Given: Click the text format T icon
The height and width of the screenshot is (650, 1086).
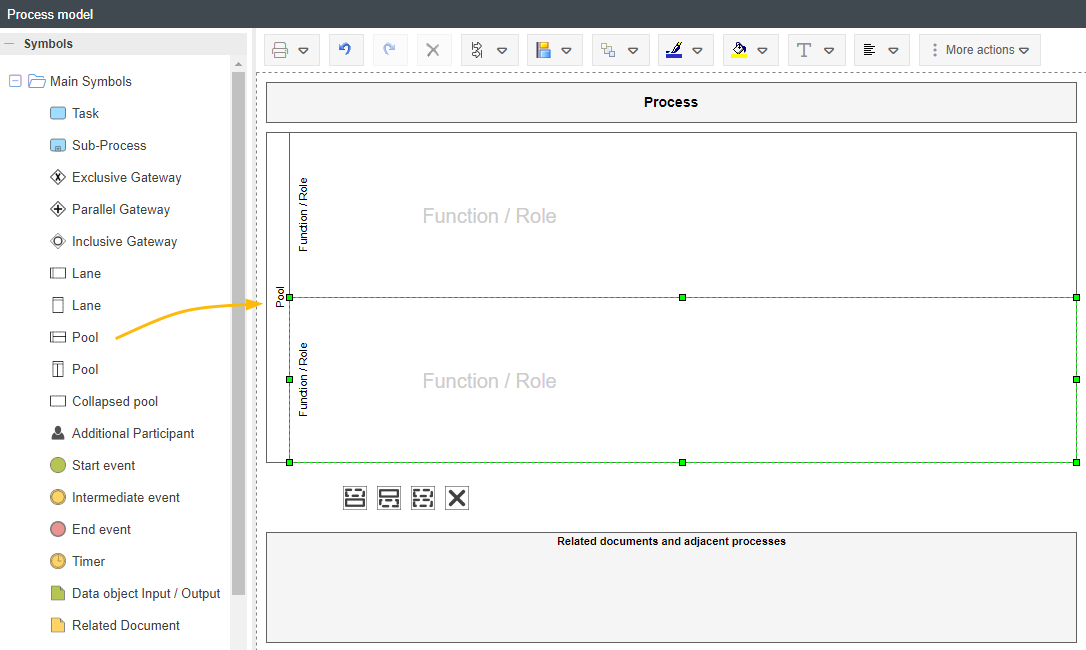Looking at the screenshot, I should [x=804, y=50].
